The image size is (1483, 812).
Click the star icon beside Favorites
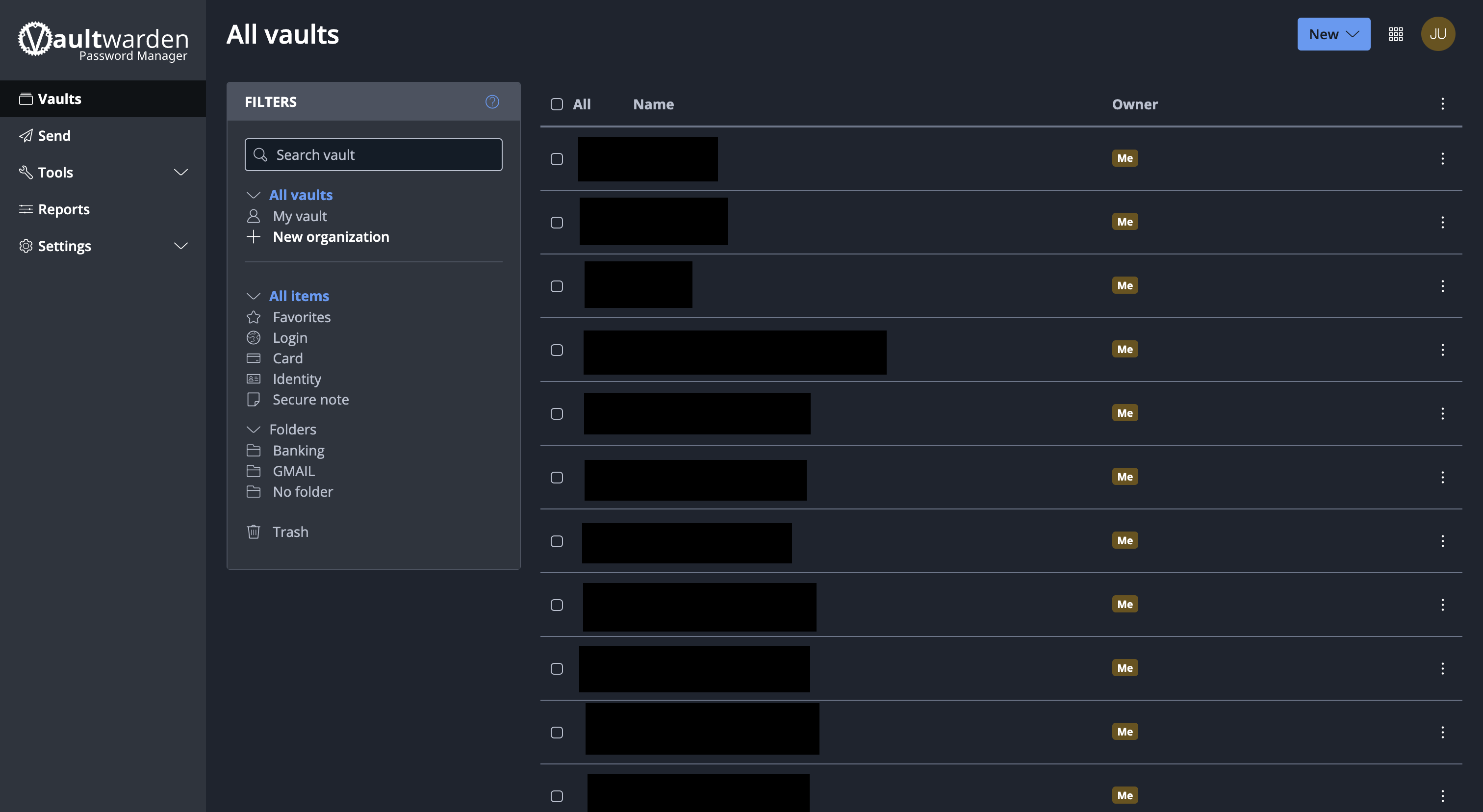tap(254, 317)
